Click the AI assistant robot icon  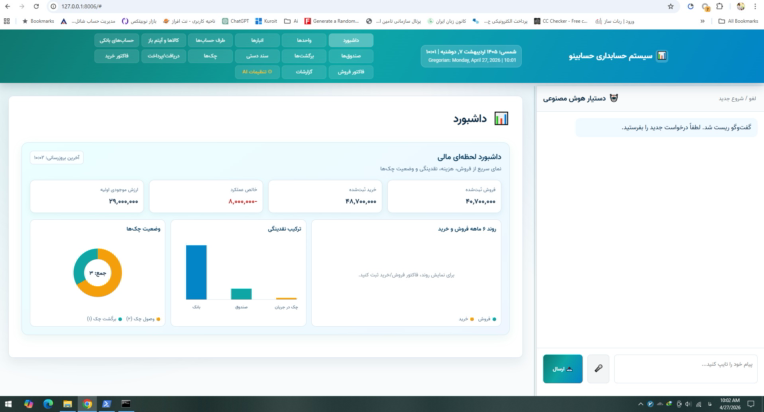click(614, 98)
